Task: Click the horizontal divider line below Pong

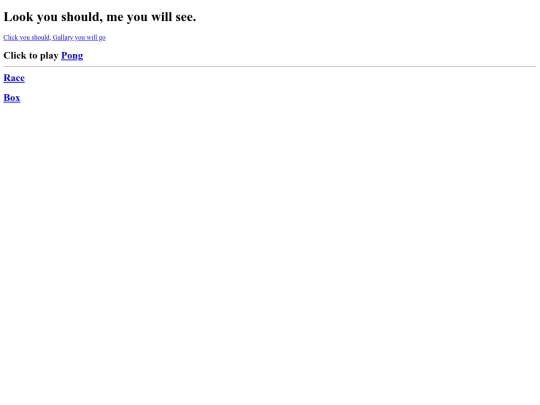Action: point(270,66)
